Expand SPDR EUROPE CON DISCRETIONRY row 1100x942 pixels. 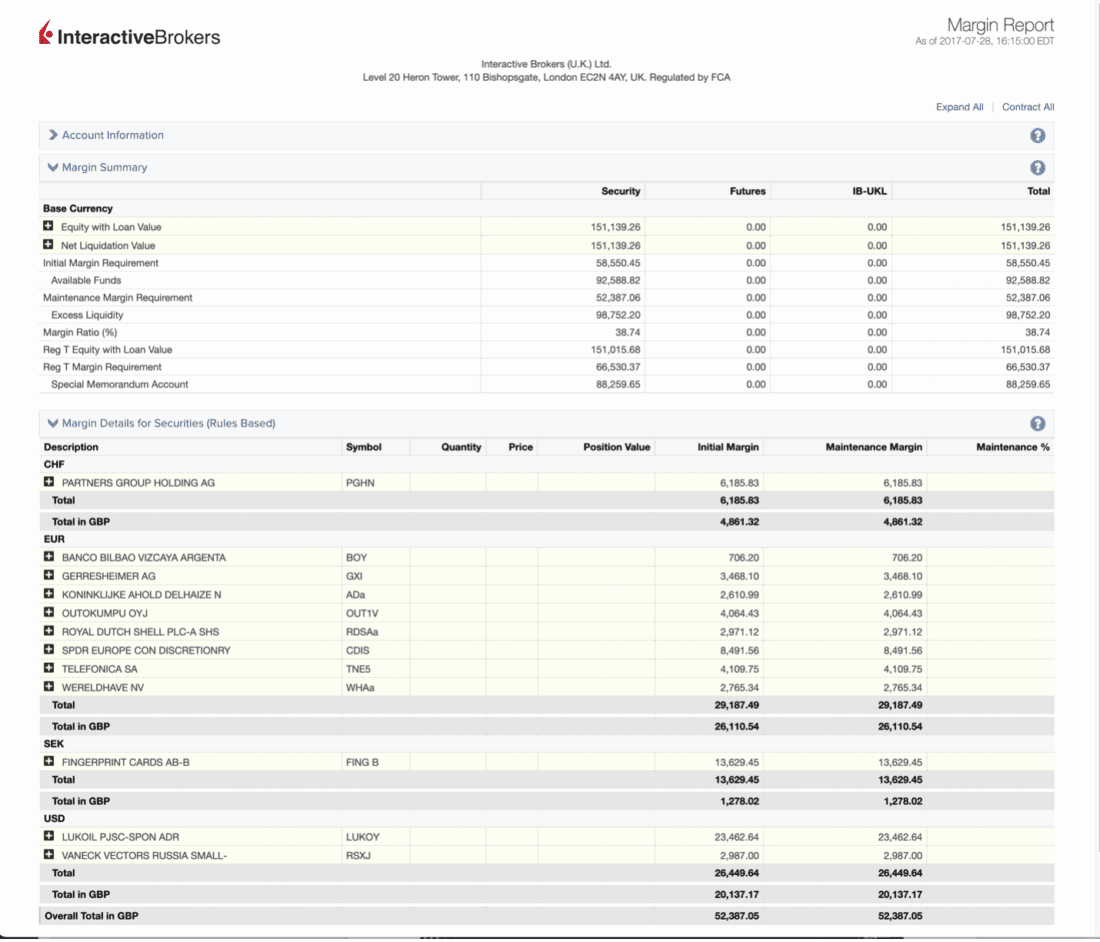click(x=48, y=650)
